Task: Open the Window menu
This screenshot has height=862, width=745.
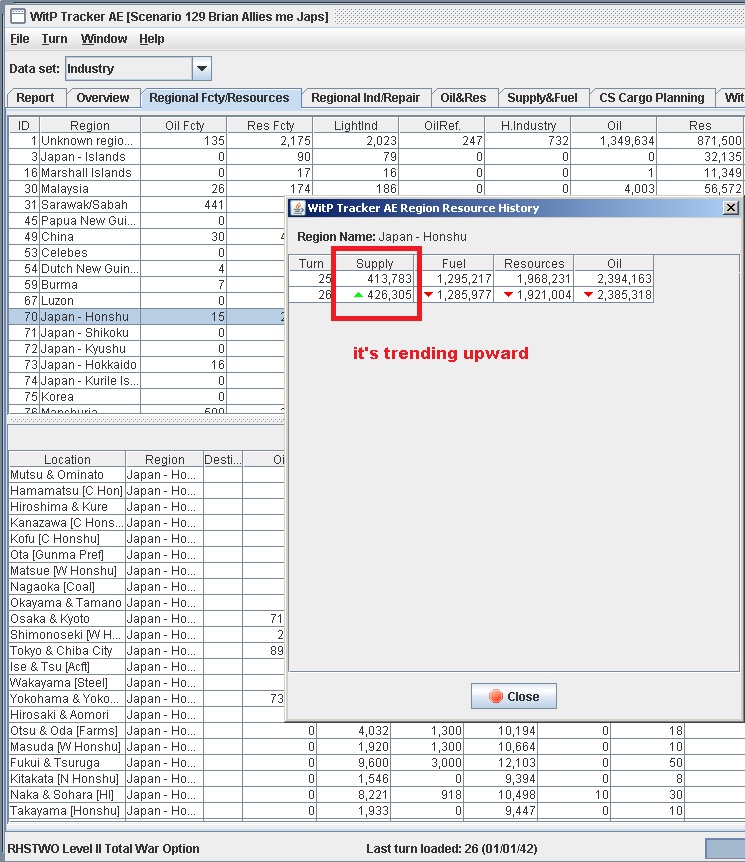Action: [x=104, y=39]
